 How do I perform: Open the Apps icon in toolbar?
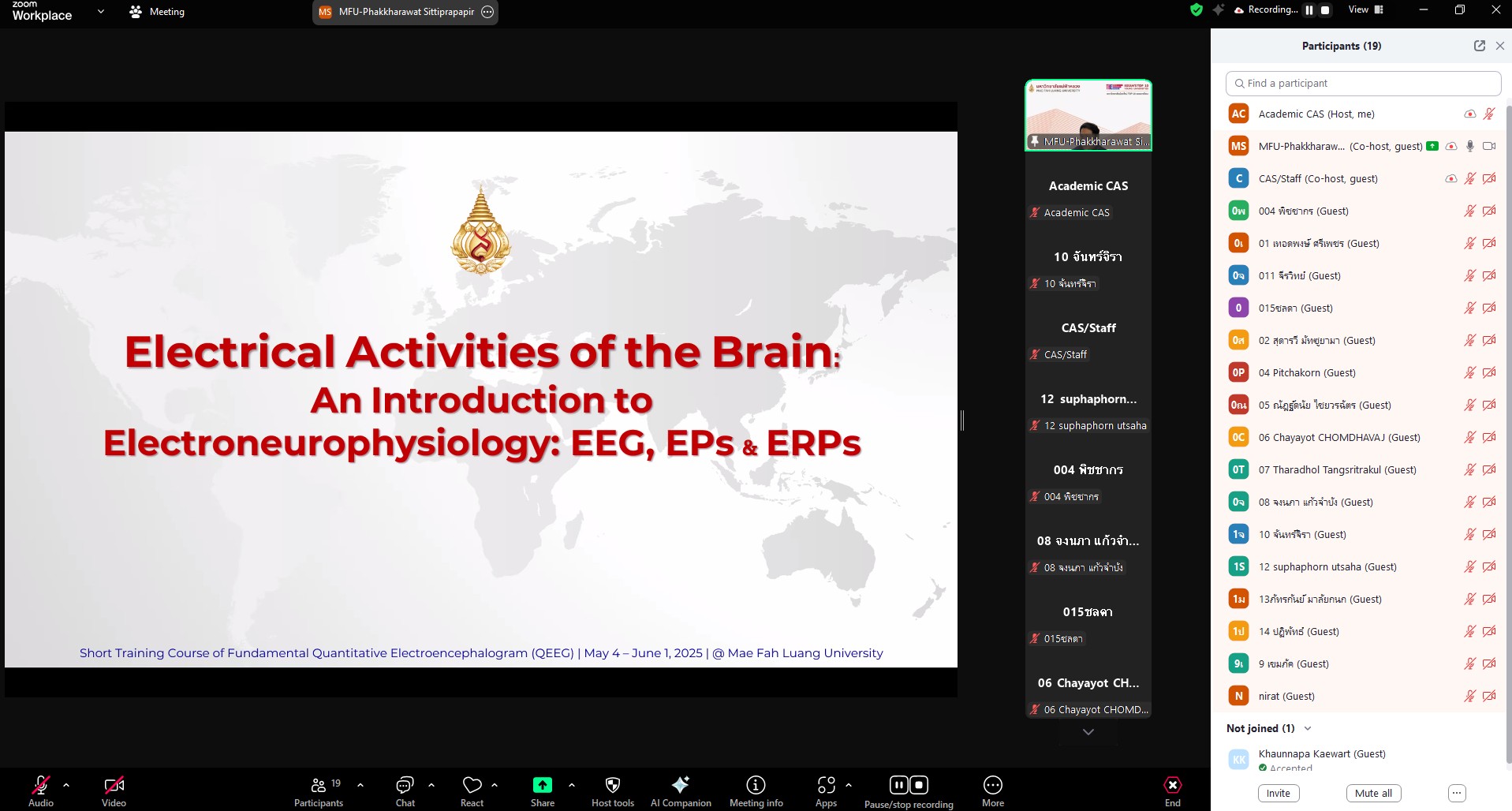pos(826,785)
